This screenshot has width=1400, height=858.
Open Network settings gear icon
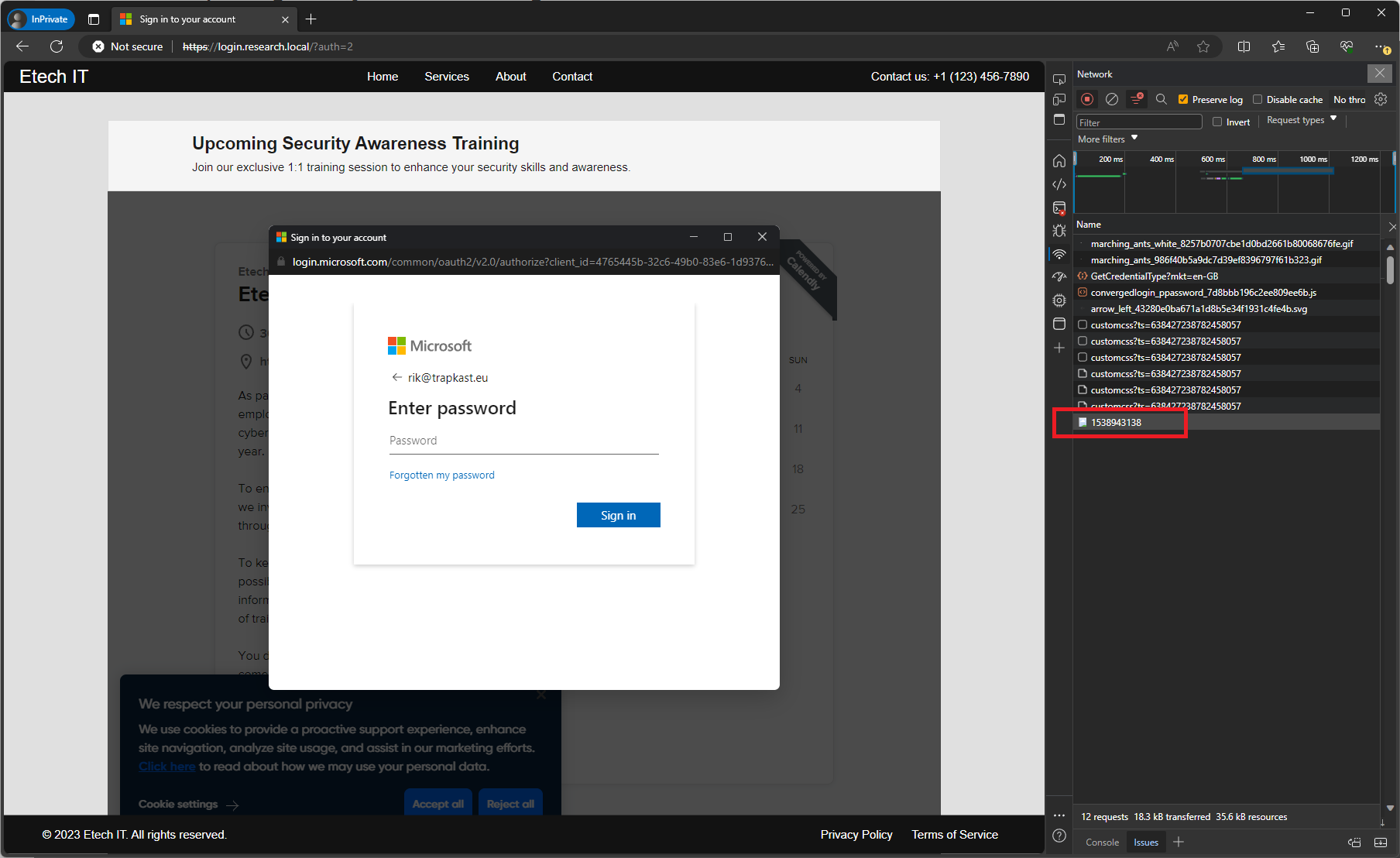(x=1381, y=99)
